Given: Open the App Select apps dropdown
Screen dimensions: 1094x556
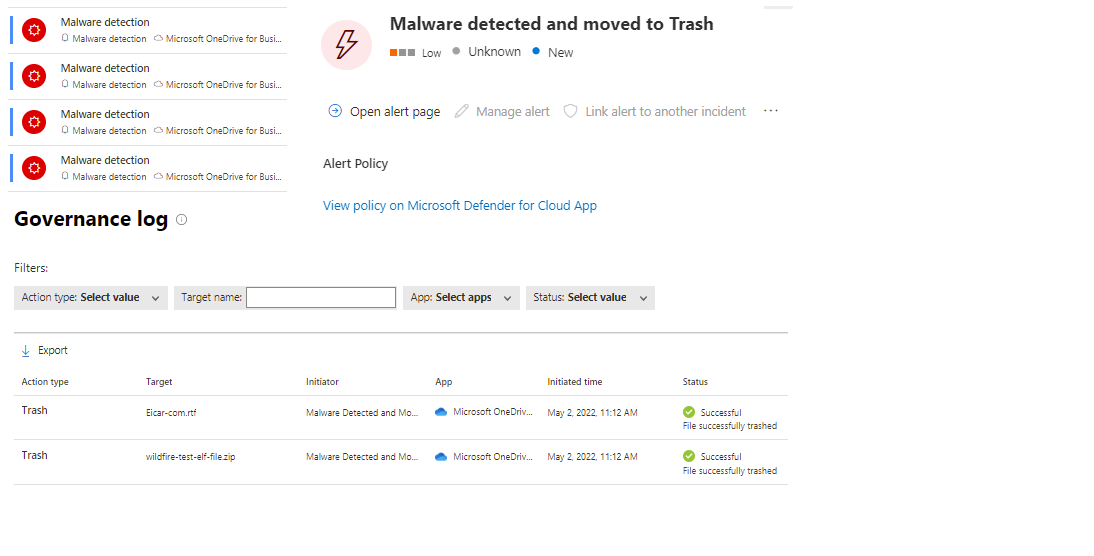Looking at the screenshot, I should point(461,298).
